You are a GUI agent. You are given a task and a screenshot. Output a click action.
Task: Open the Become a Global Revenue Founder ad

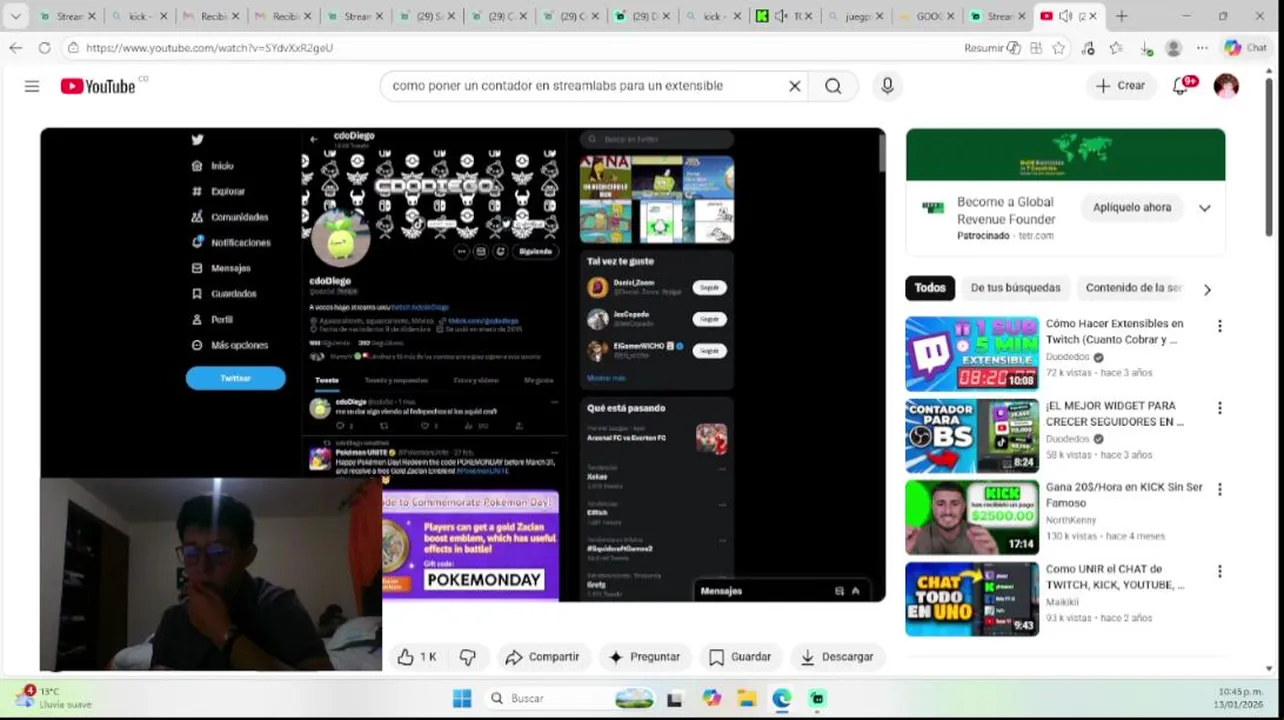[x=1006, y=210]
